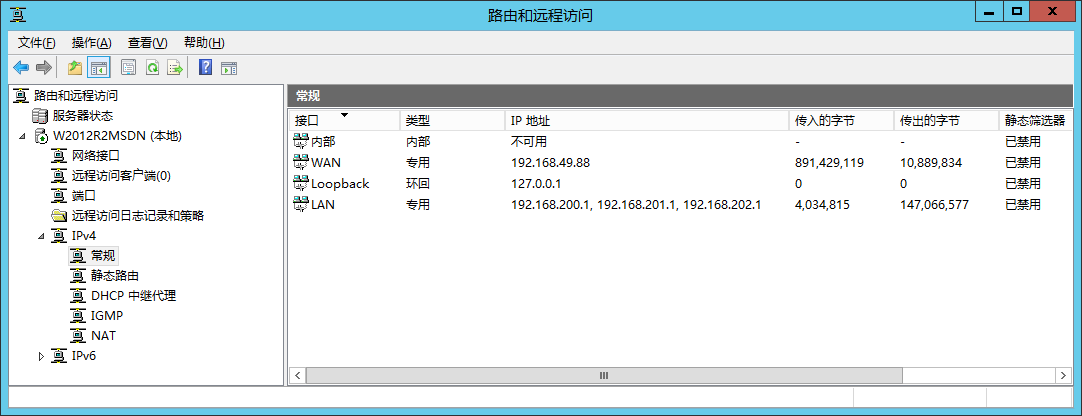Viewport: 1082px width, 416px height.
Task: Open the 文件(F) menu
Action: click(x=37, y=43)
